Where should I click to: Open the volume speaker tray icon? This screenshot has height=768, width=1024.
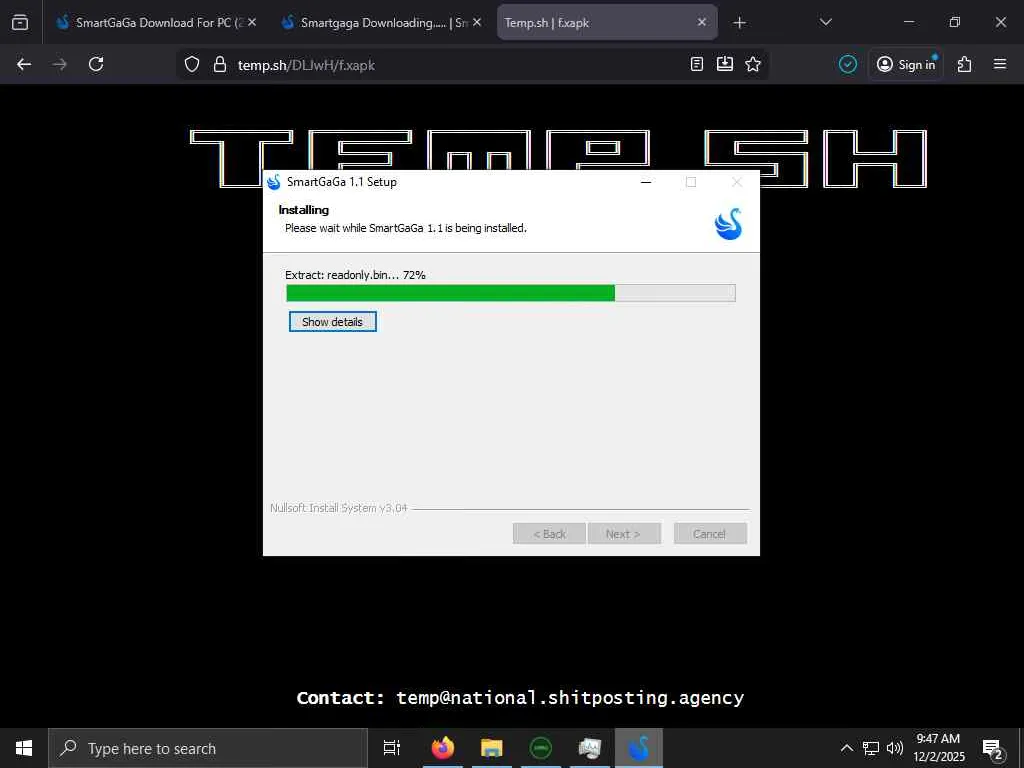click(895, 748)
